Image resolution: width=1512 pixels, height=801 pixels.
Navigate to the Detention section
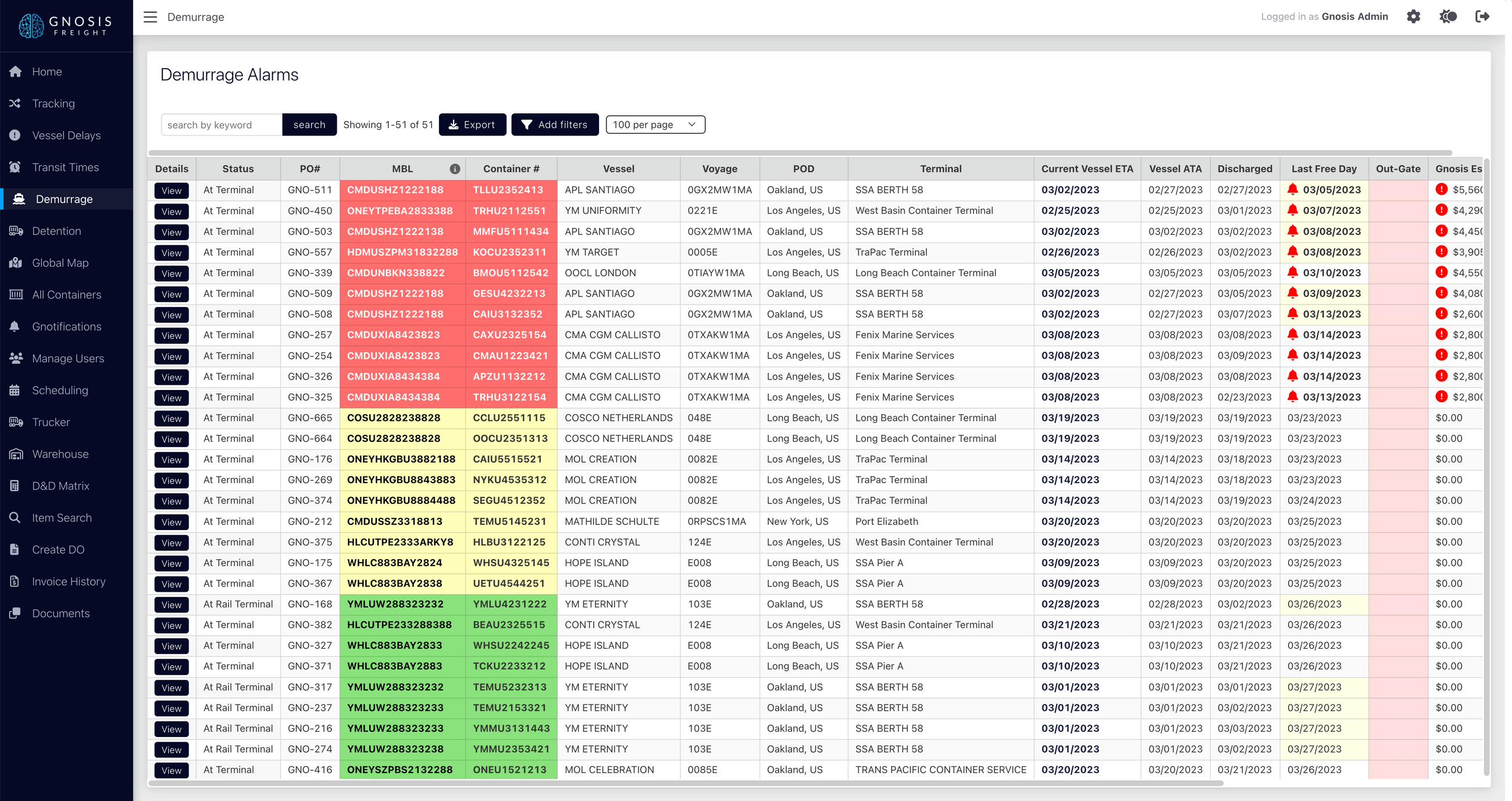pyautogui.click(x=56, y=231)
